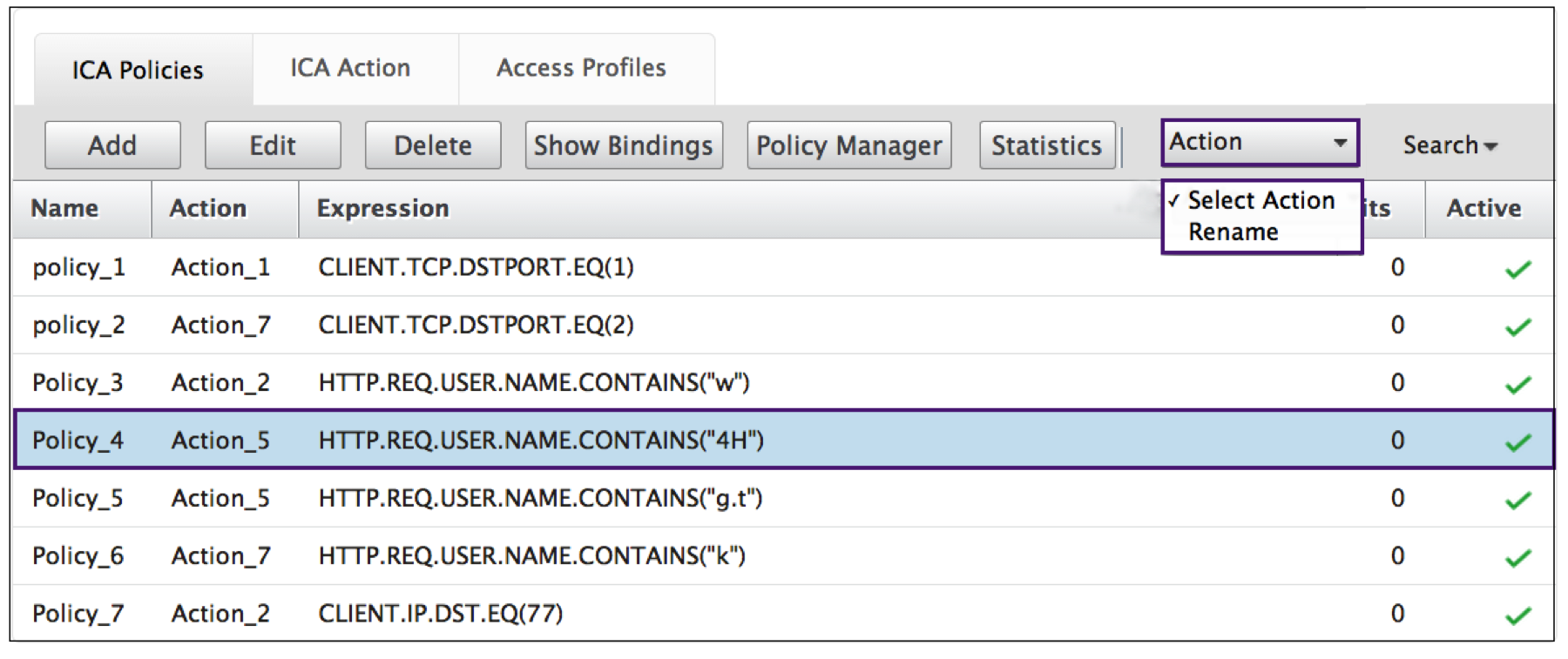Open the Action dropdown menu

pyautogui.click(x=1259, y=143)
